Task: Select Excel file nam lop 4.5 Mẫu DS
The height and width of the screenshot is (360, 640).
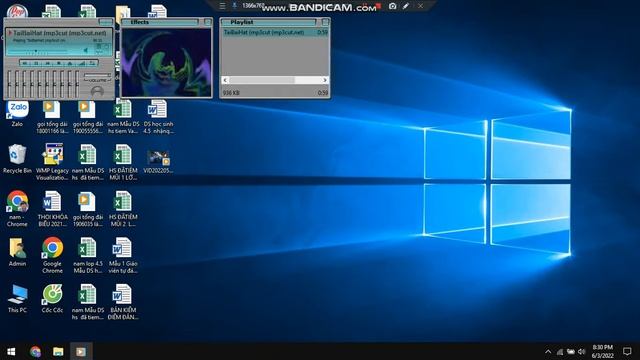Action: (87, 256)
